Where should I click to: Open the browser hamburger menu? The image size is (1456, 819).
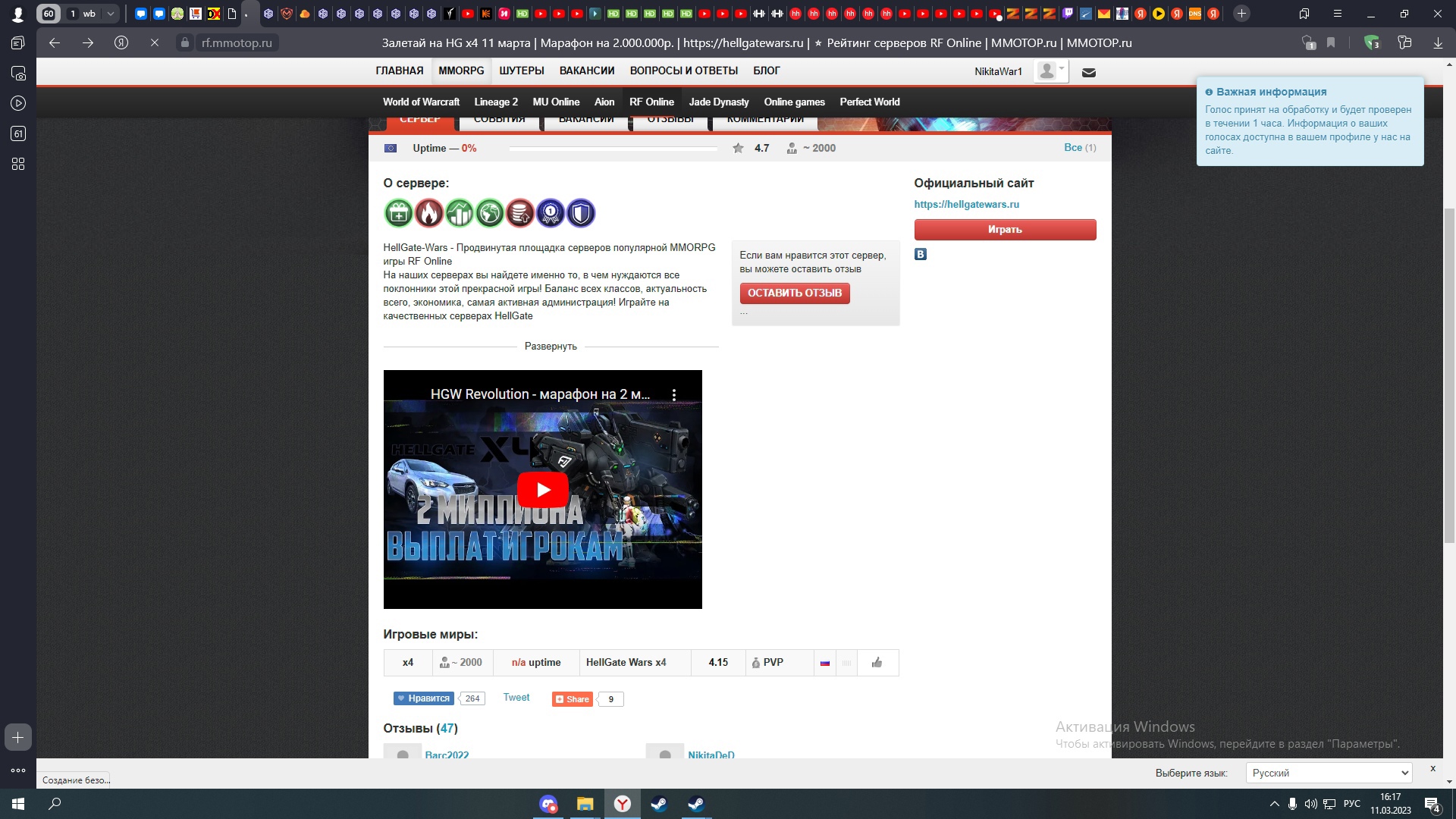(x=1338, y=14)
